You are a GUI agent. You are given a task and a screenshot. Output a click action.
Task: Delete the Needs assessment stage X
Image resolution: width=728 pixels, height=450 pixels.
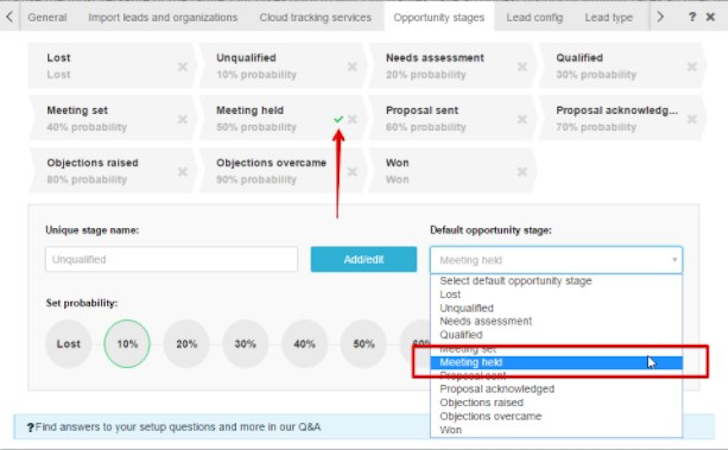(522, 67)
